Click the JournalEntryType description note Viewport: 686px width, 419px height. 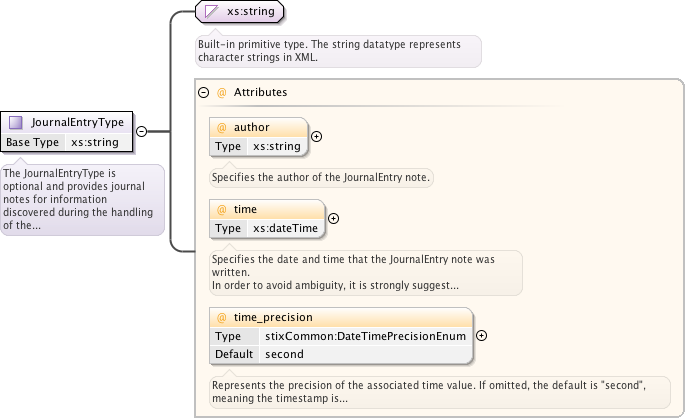pyautogui.click(x=82, y=198)
